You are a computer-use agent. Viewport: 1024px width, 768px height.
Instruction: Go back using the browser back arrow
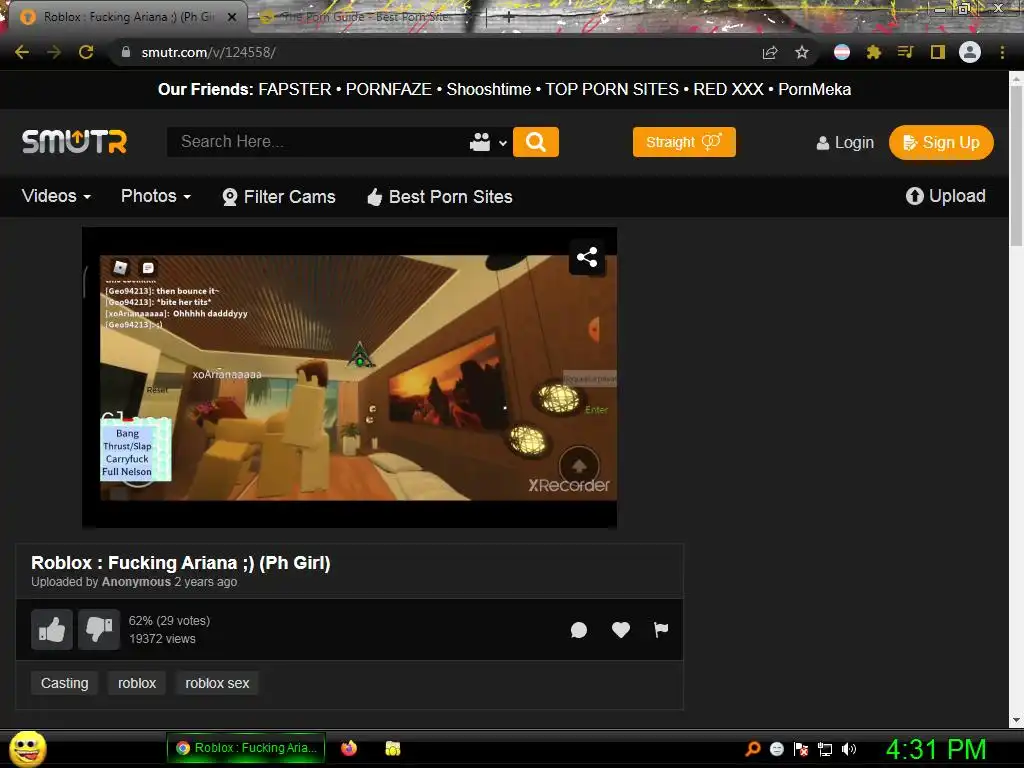(22, 52)
